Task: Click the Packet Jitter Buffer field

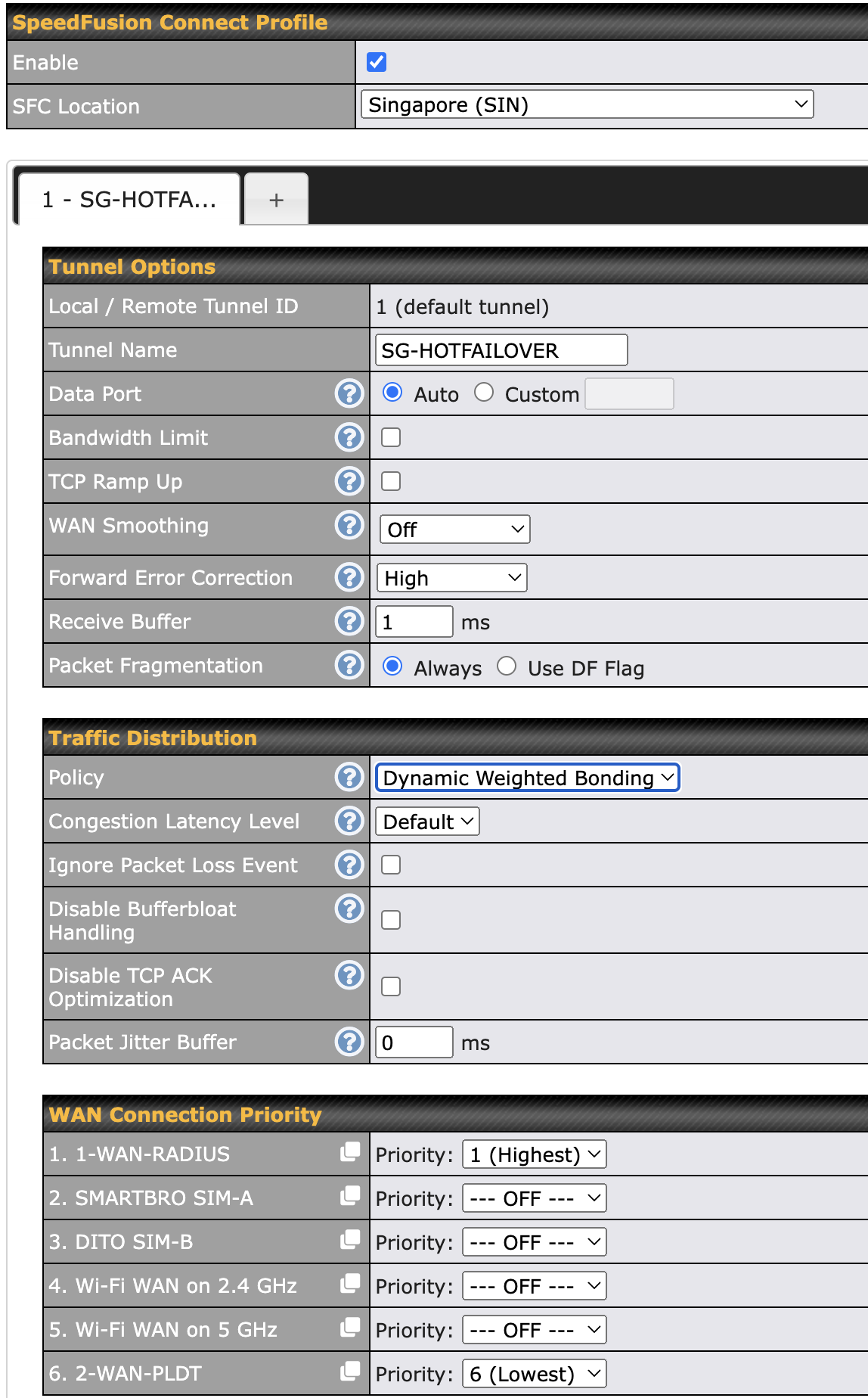Action: click(414, 1042)
